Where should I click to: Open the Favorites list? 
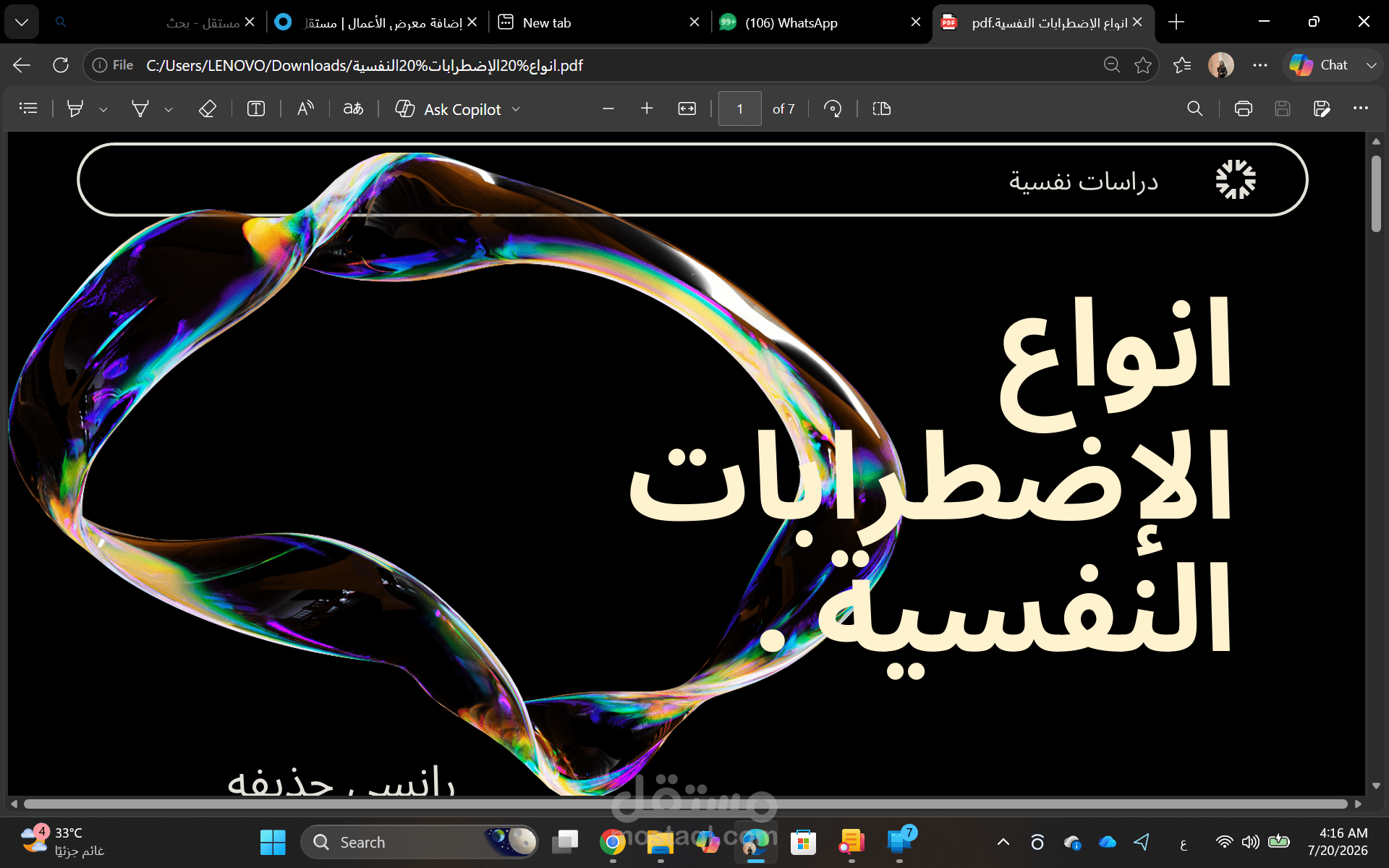(1182, 65)
